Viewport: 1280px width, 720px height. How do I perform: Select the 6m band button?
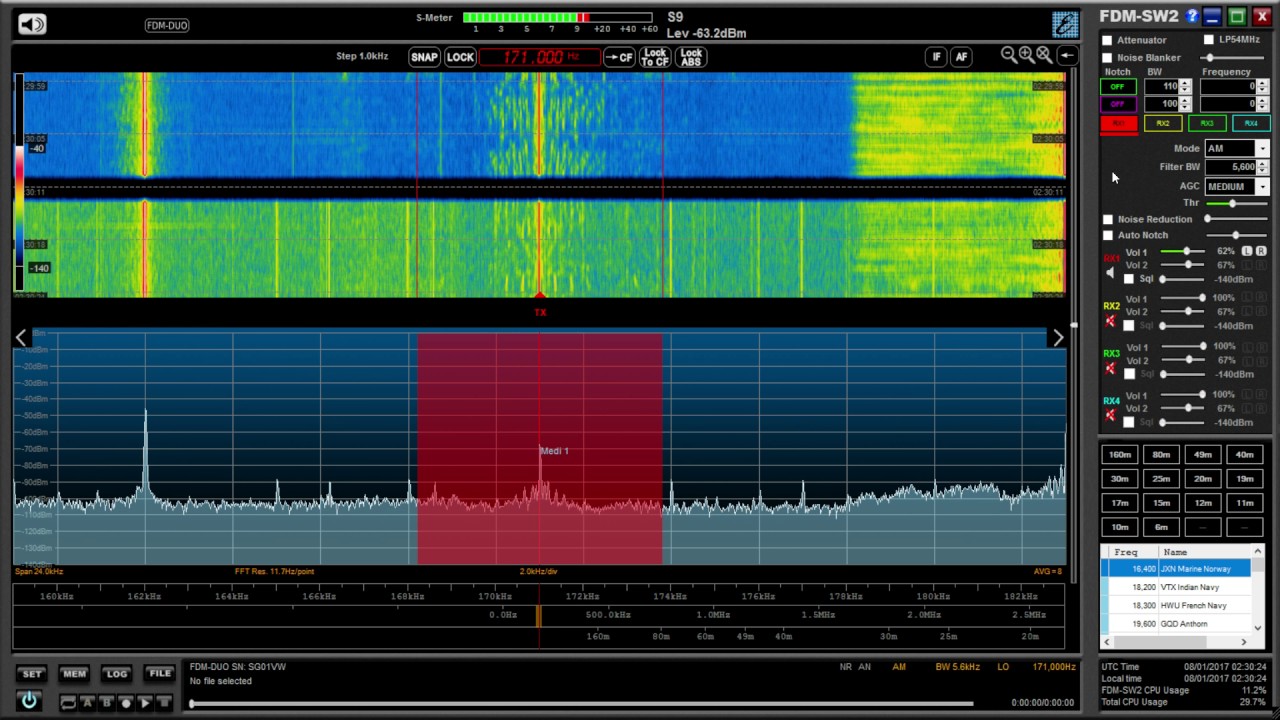[x=1161, y=527]
